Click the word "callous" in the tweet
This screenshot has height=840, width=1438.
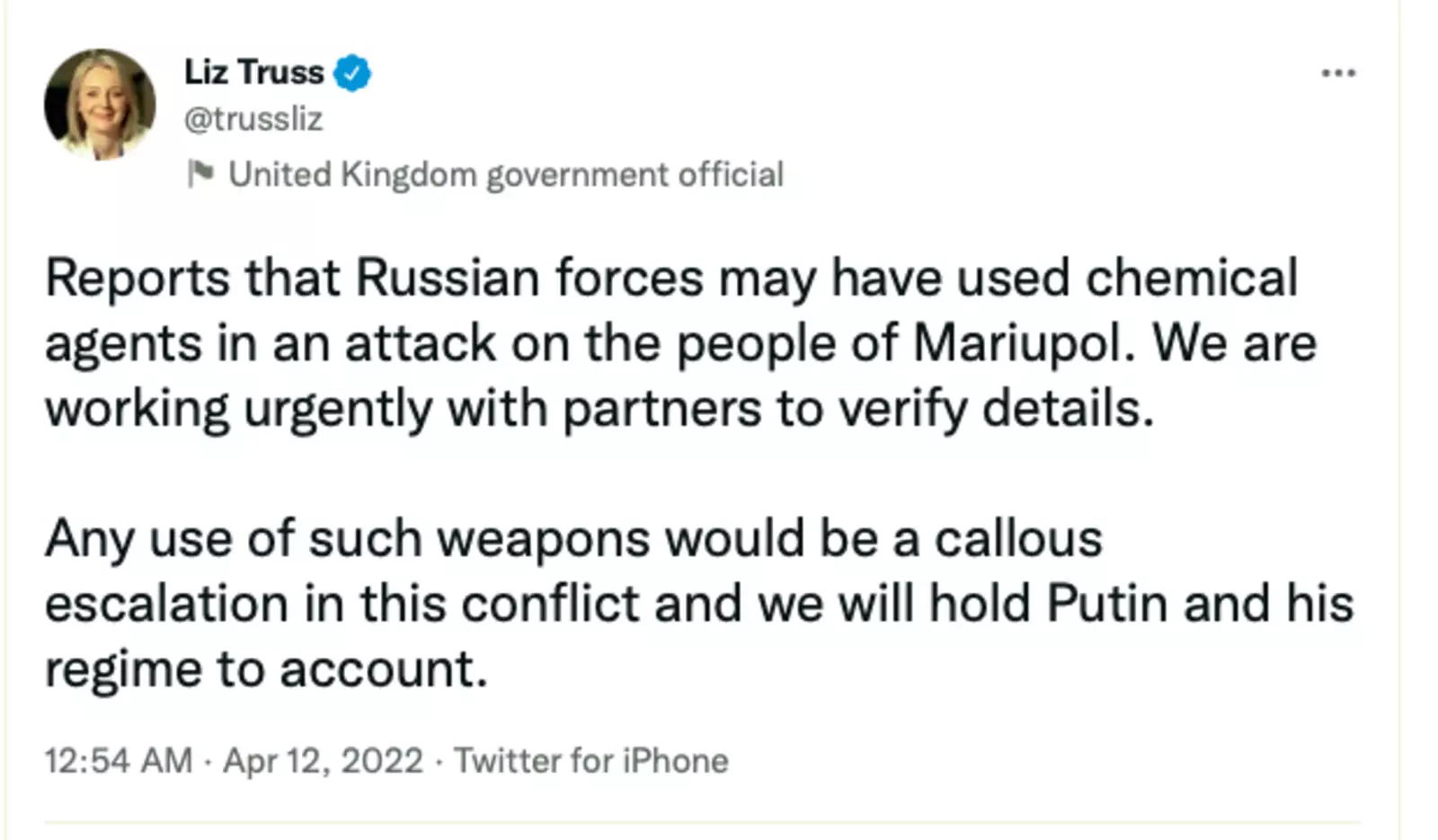click(1018, 539)
